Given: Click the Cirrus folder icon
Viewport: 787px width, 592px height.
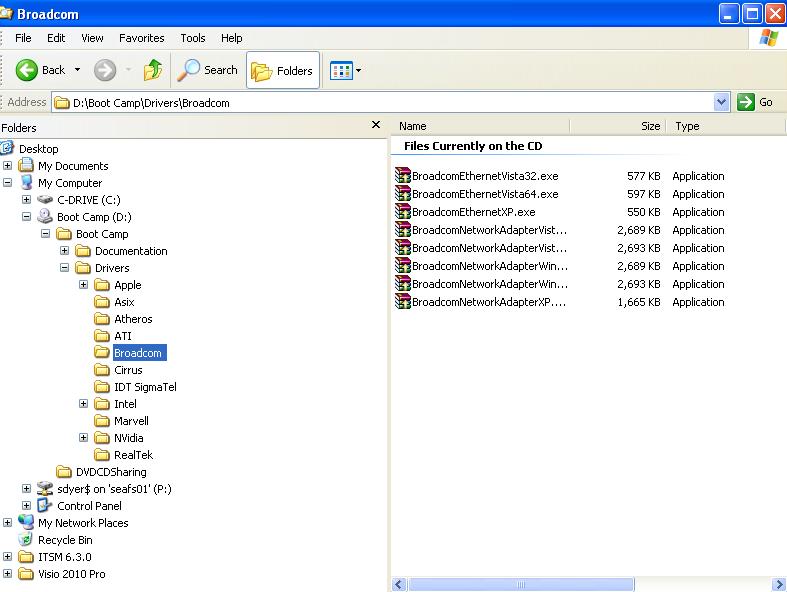Looking at the screenshot, I should pyautogui.click(x=102, y=370).
